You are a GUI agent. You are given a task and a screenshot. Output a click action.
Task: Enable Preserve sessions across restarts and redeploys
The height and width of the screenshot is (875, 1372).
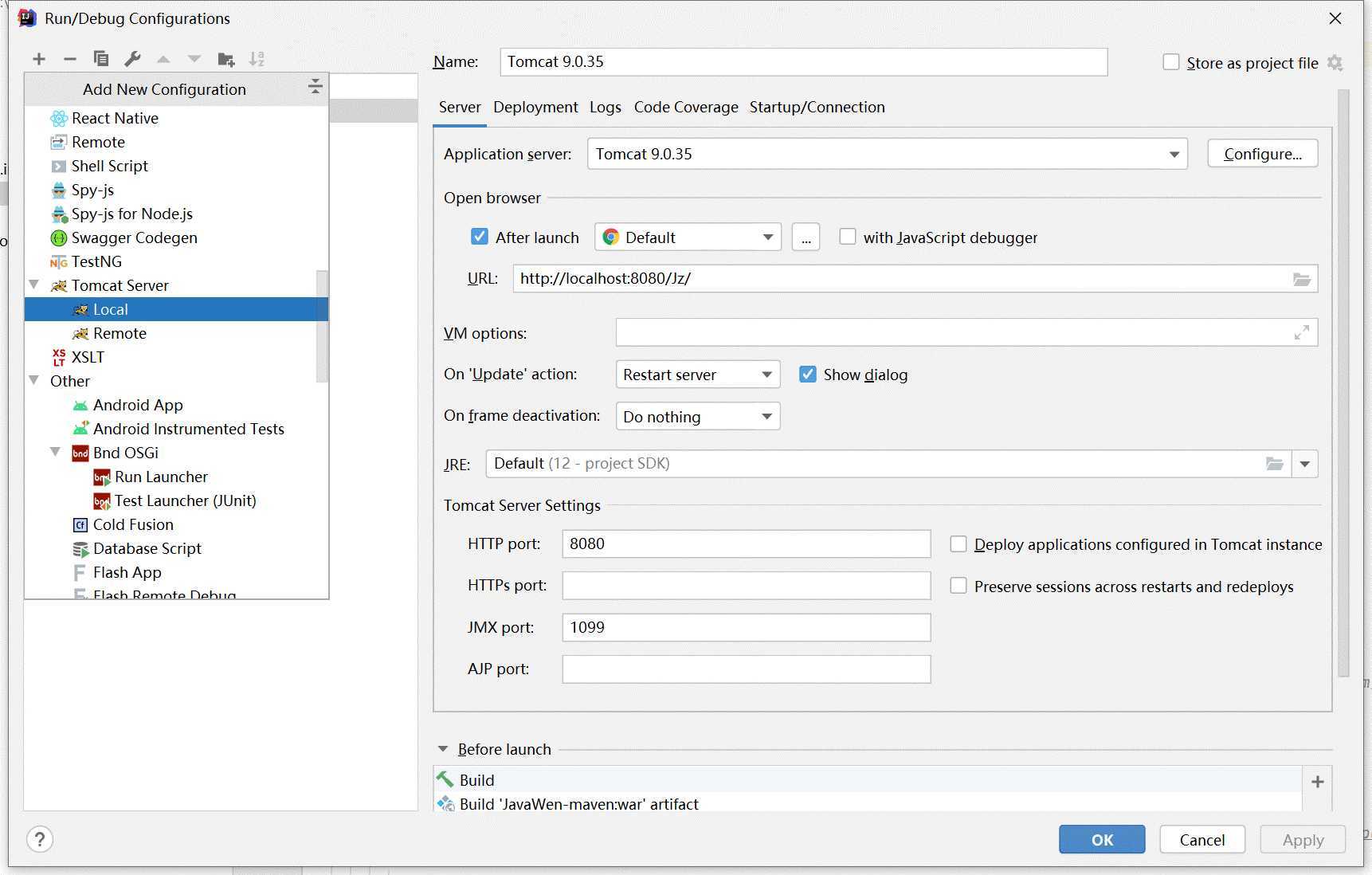[958, 586]
